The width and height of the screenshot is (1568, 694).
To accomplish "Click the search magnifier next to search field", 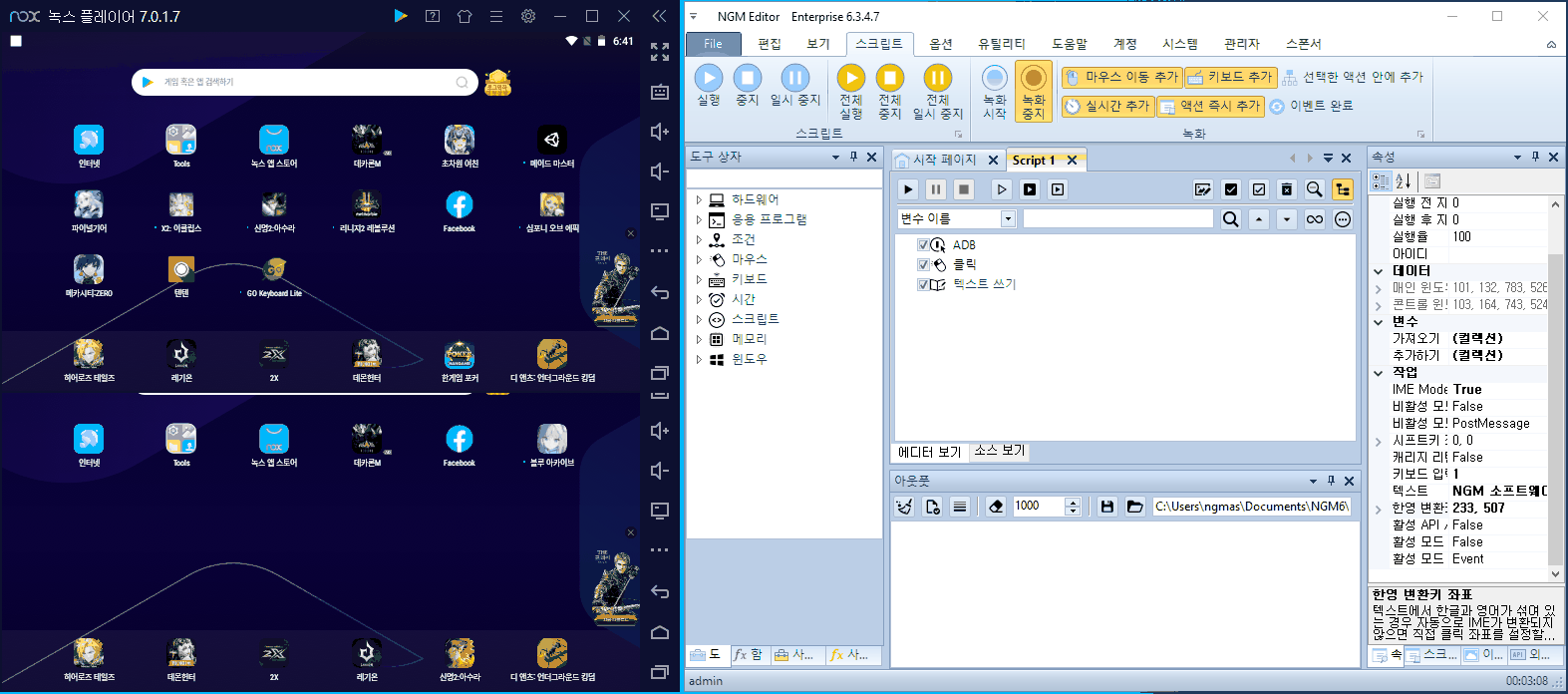I will (x=1231, y=219).
